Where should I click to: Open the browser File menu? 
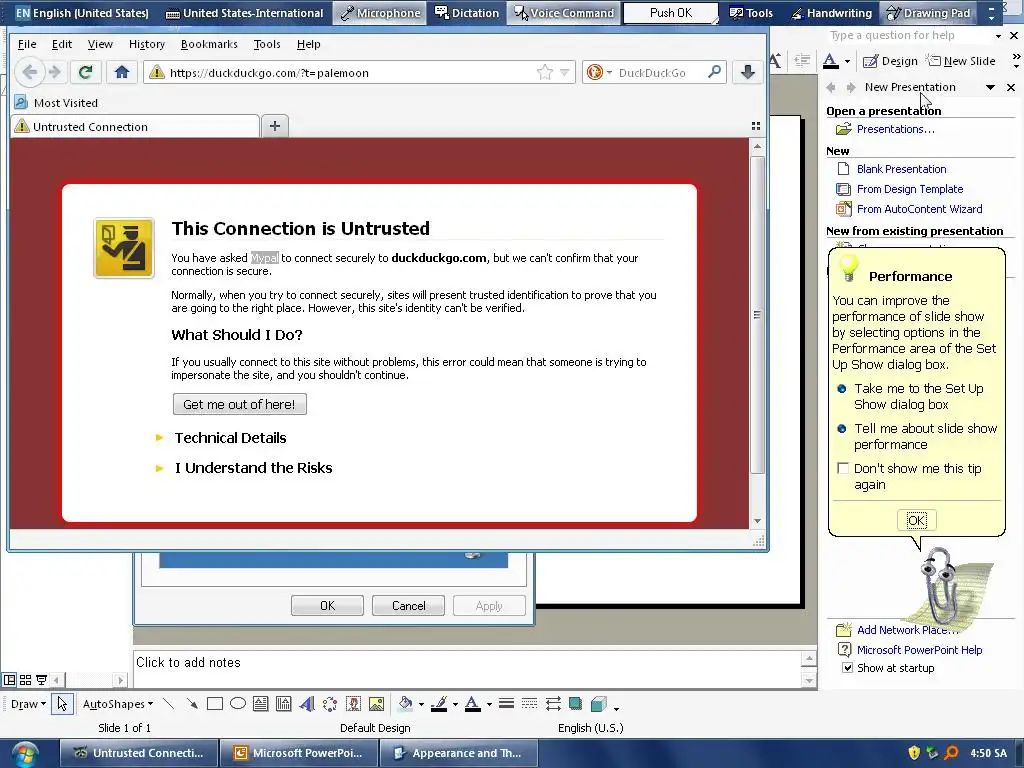point(27,44)
